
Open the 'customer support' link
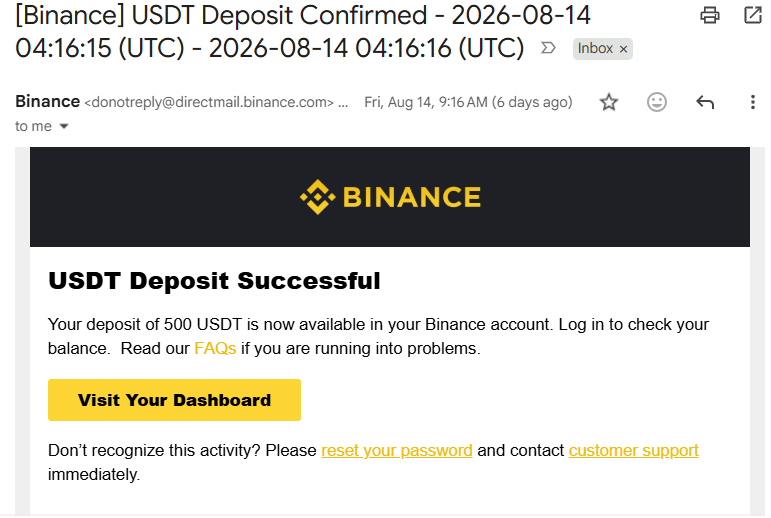pyautogui.click(x=633, y=451)
